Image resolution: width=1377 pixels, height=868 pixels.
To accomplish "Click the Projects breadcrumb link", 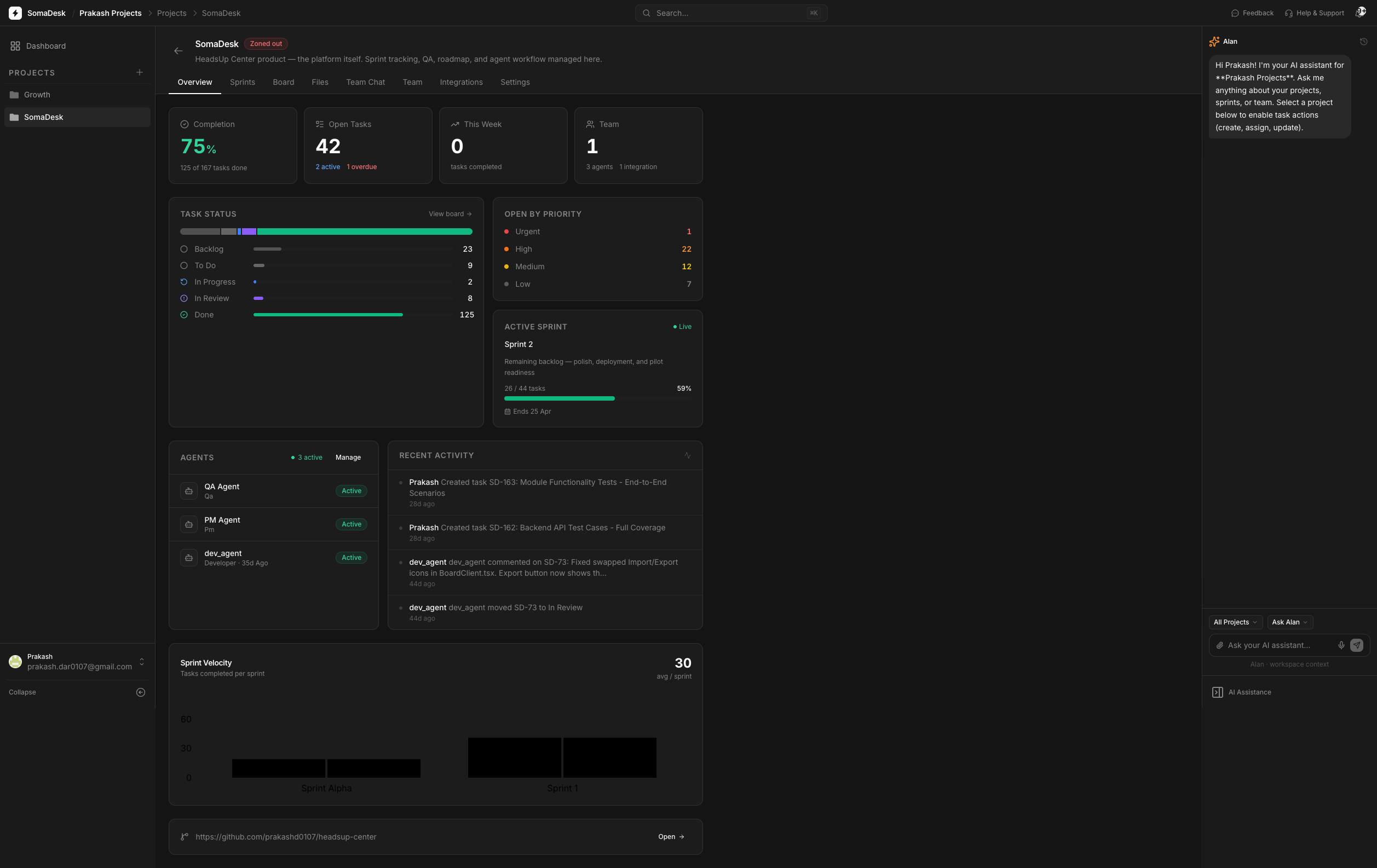I will click(171, 13).
